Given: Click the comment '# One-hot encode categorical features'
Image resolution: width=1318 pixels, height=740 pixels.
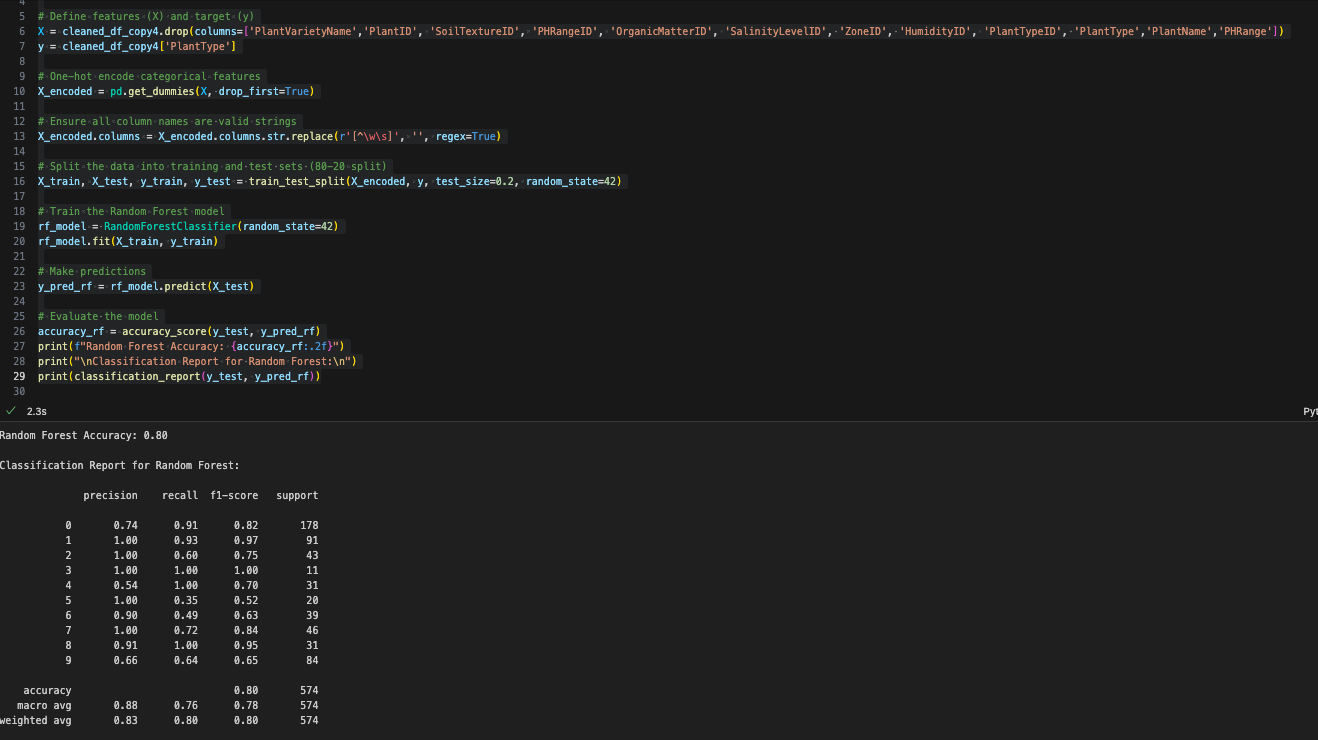Looking at the screenshot, I should click(149, 76).
